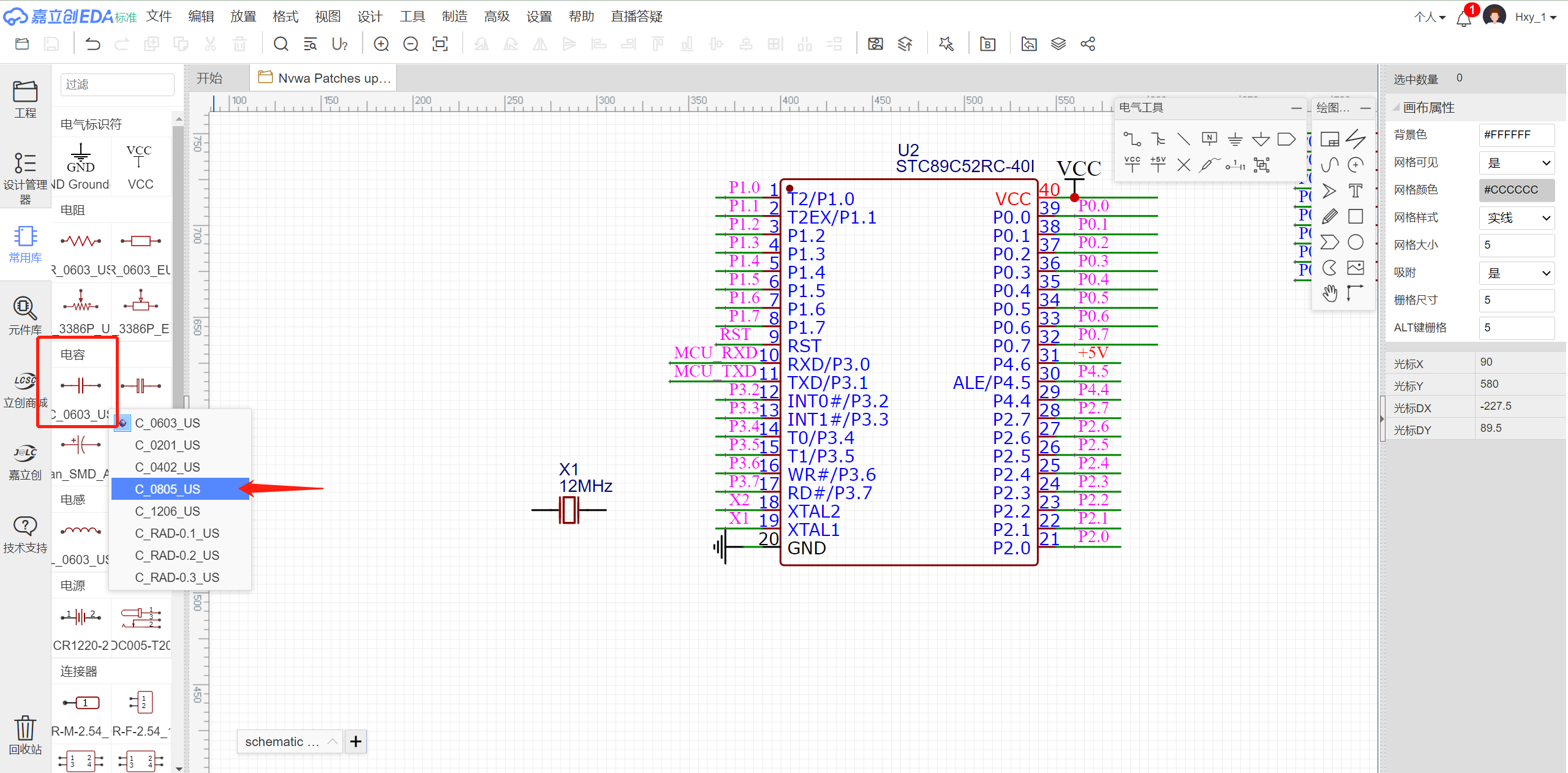The image size is (1568, 773).
Task: Open the 吸附 snap dropdown
Action: coord(1517,273)
